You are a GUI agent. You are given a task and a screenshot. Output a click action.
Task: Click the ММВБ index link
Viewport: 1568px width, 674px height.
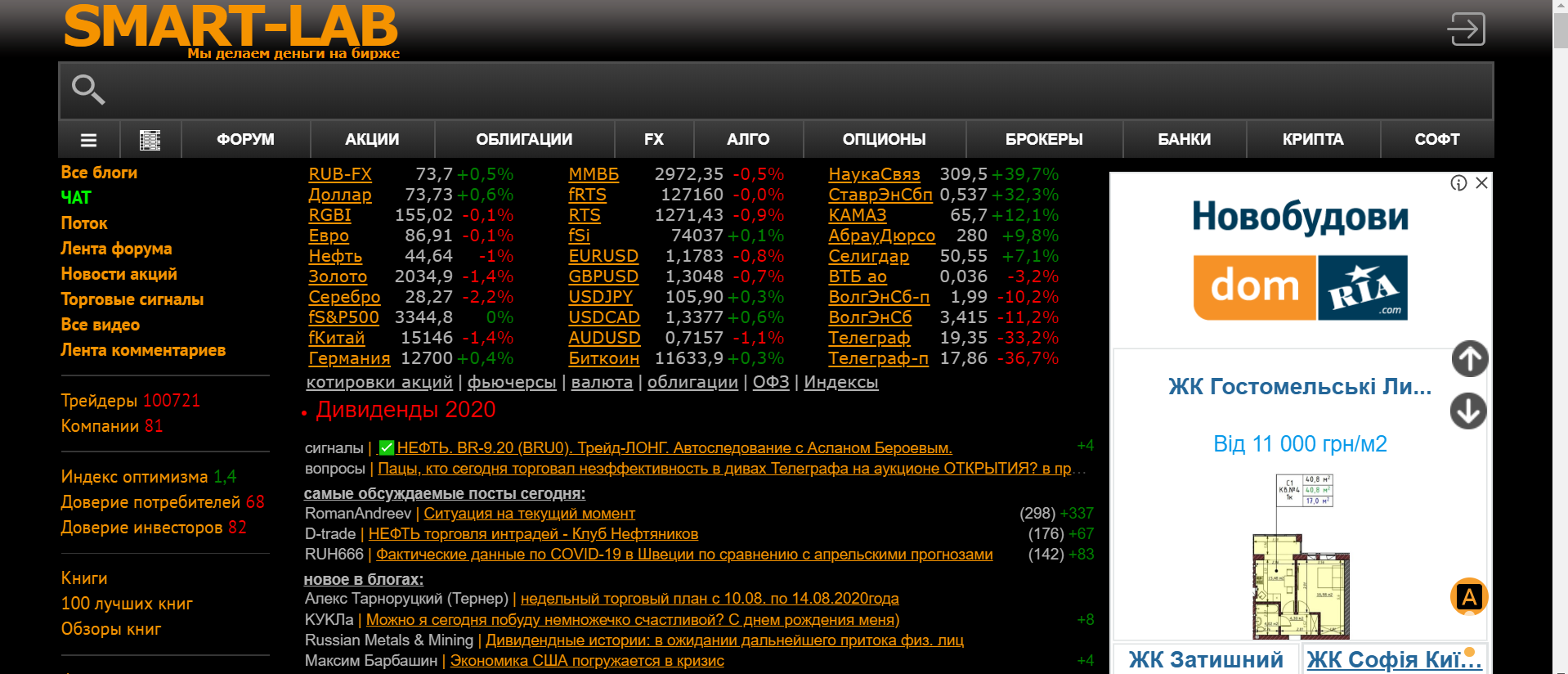(x=594, y=174)
